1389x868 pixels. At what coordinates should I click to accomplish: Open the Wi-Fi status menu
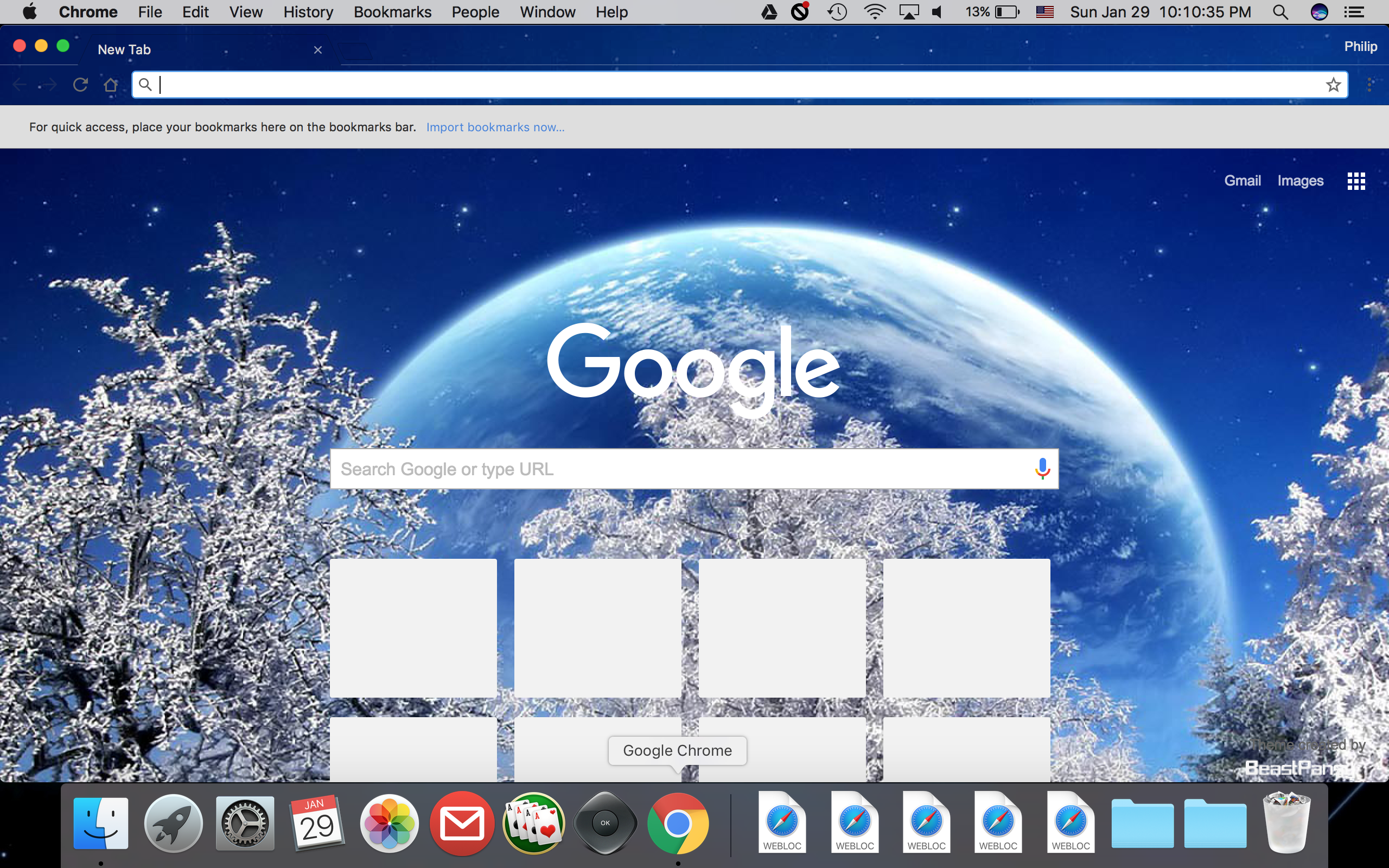874,12
